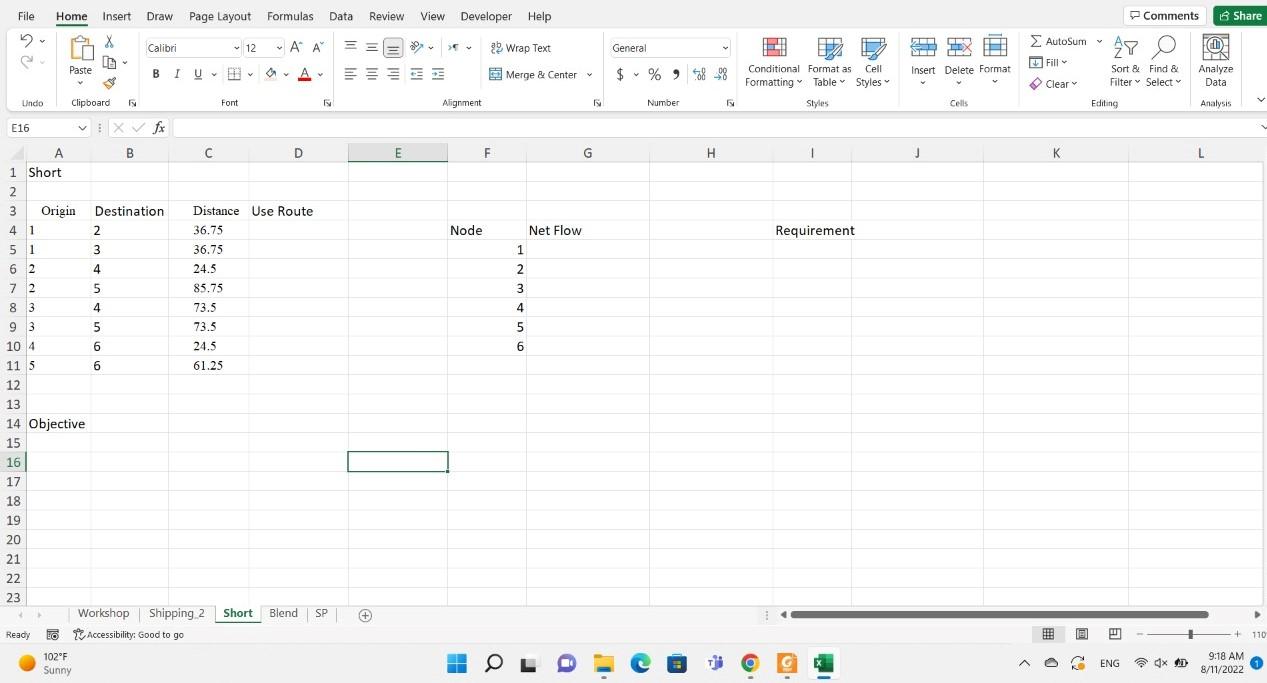Open Conditional Formatting

[x=773, y=62]
